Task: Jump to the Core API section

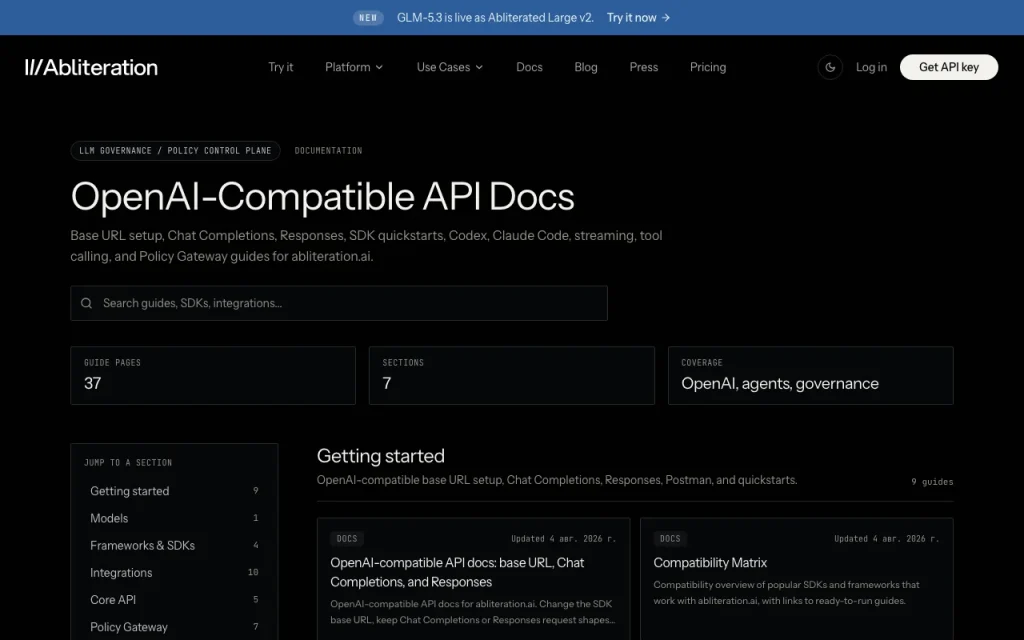Action: [x=174, y=600]
